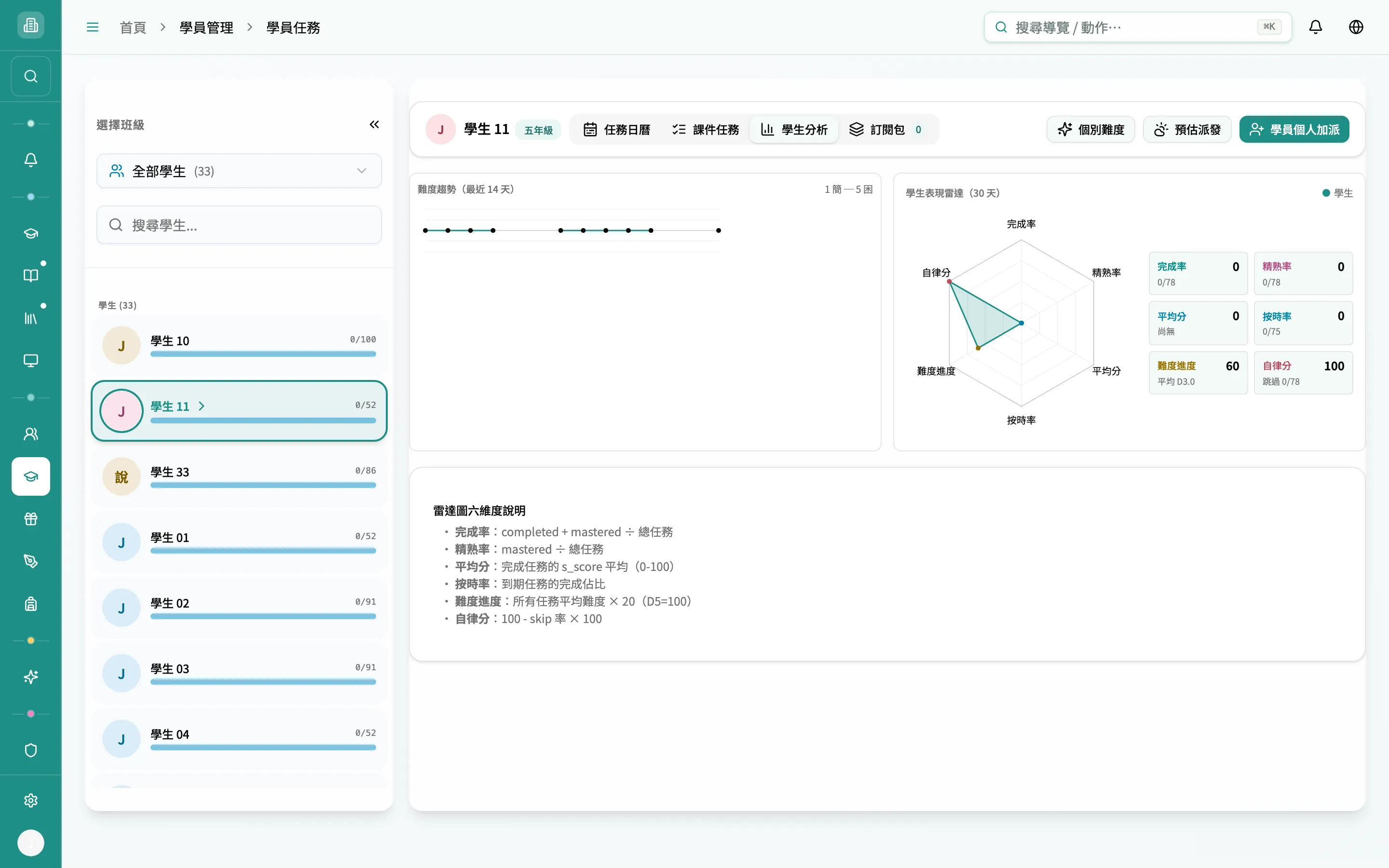1389x868 pixels.
Task: Click the 五年級 grade badge
Action: click(538, 130)
